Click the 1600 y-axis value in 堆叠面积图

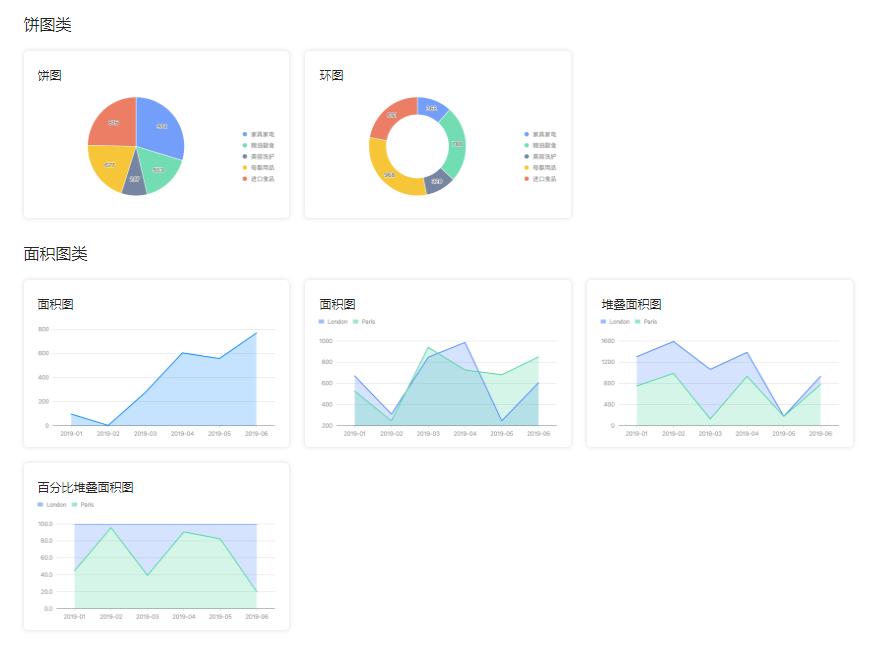pyautogui.click(x=608, y=341)
